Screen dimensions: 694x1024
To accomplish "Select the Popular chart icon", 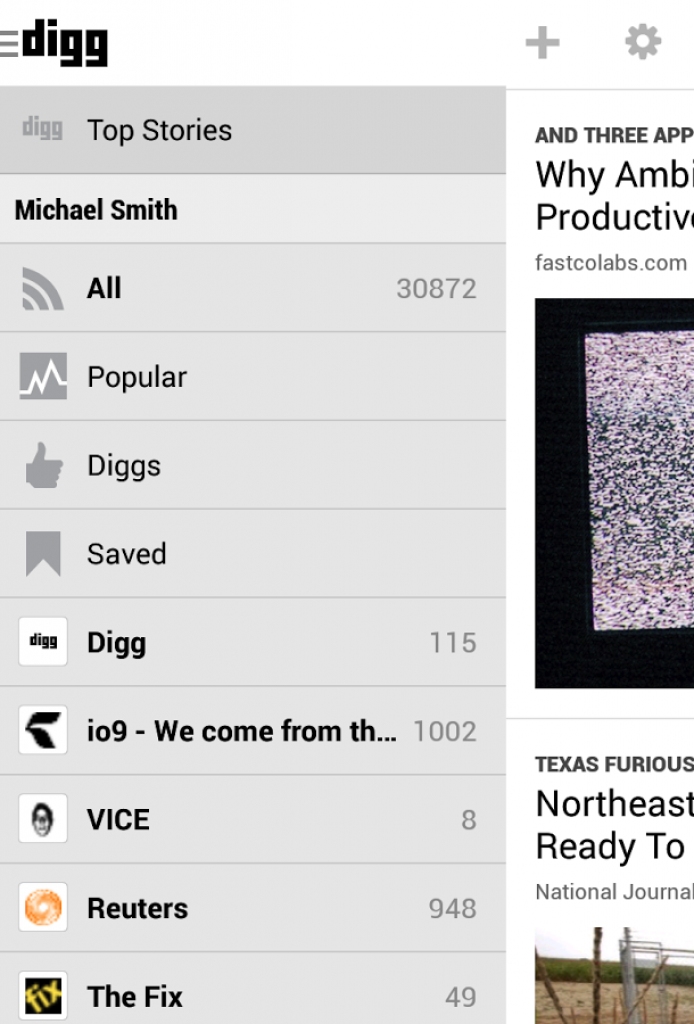I will click(x=43, y=377).
